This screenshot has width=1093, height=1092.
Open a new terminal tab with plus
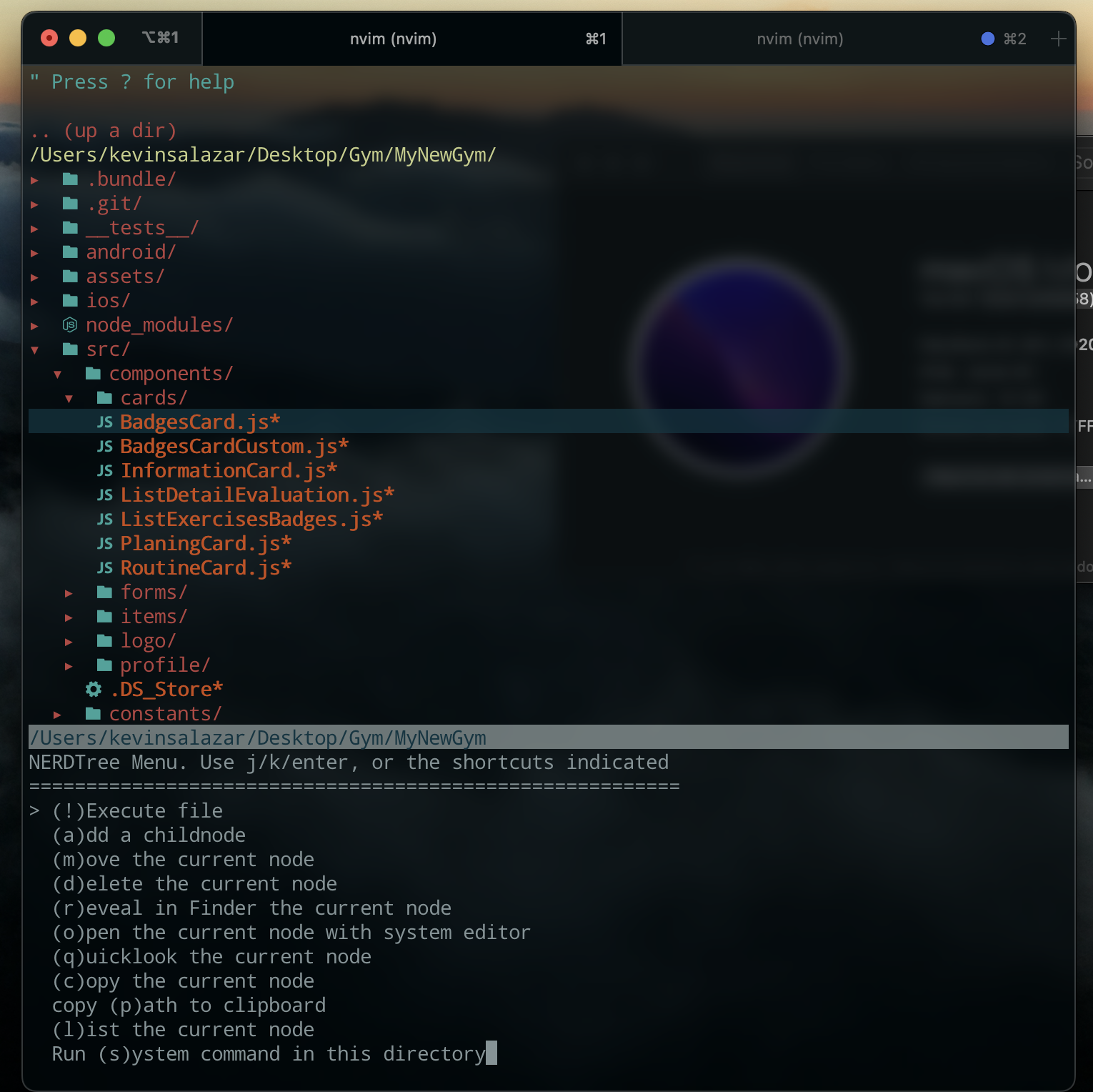pyautogui.click(x=1059, y=39)
